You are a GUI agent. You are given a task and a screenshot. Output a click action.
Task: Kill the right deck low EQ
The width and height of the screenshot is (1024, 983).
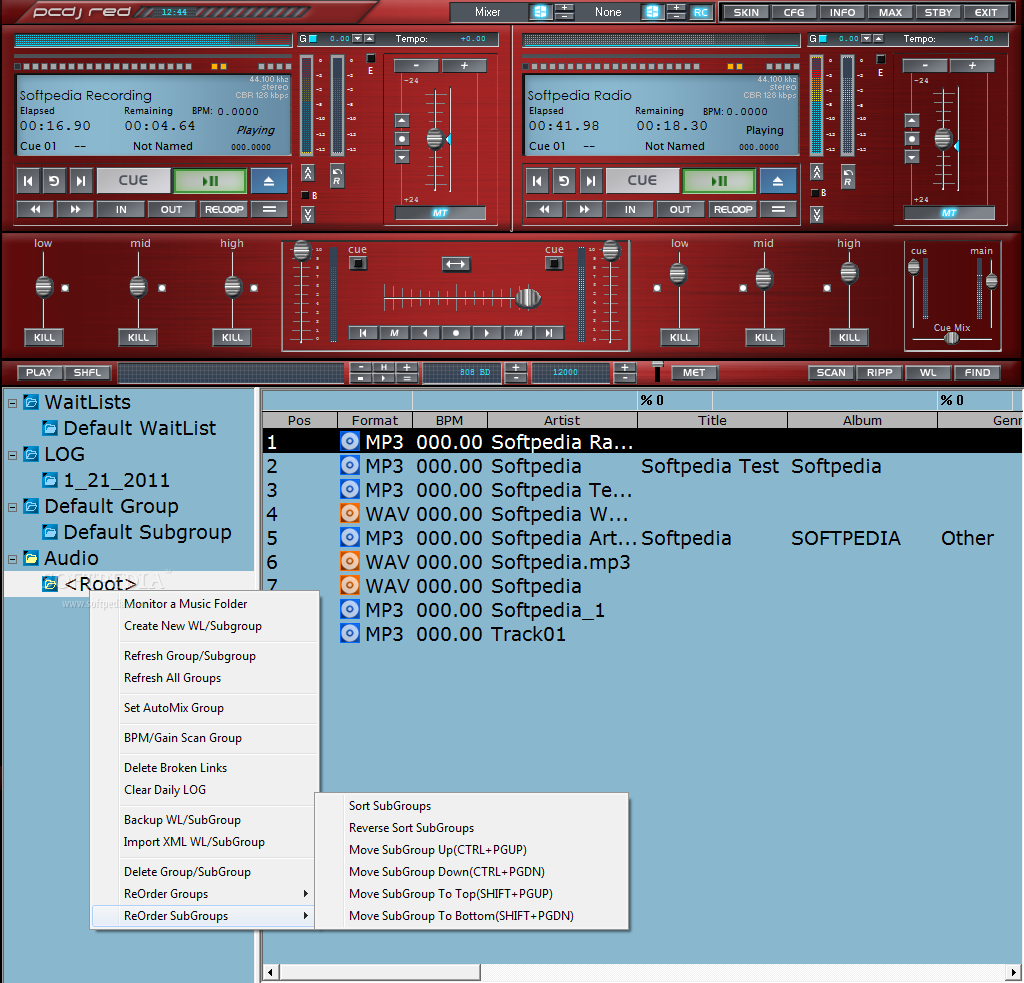point(680,337)
